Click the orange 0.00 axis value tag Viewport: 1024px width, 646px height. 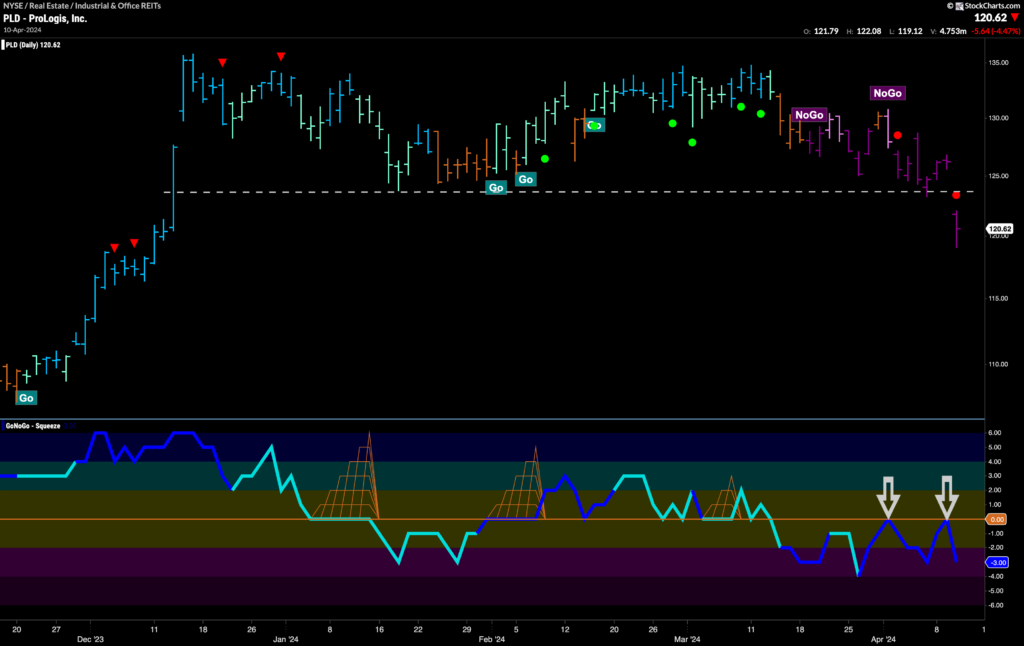tap(995, 520)
